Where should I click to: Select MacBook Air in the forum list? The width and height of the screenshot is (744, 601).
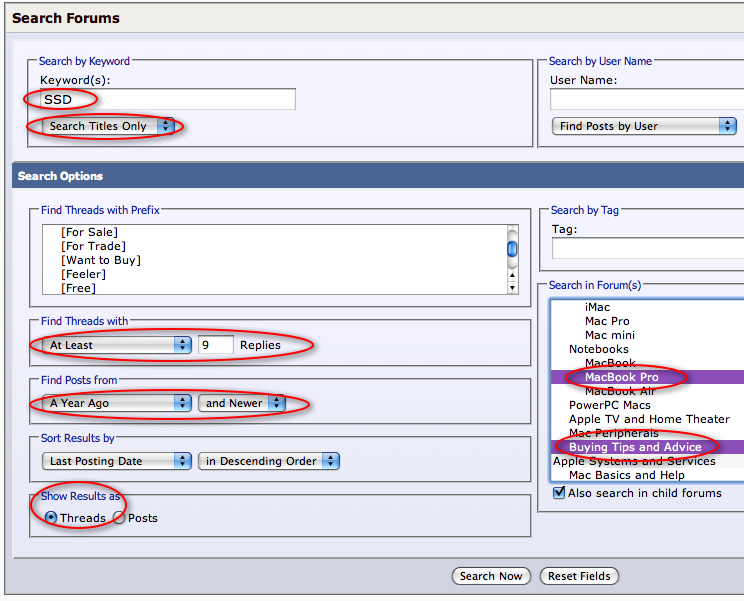pyautogui.click(x=620, y=391)
